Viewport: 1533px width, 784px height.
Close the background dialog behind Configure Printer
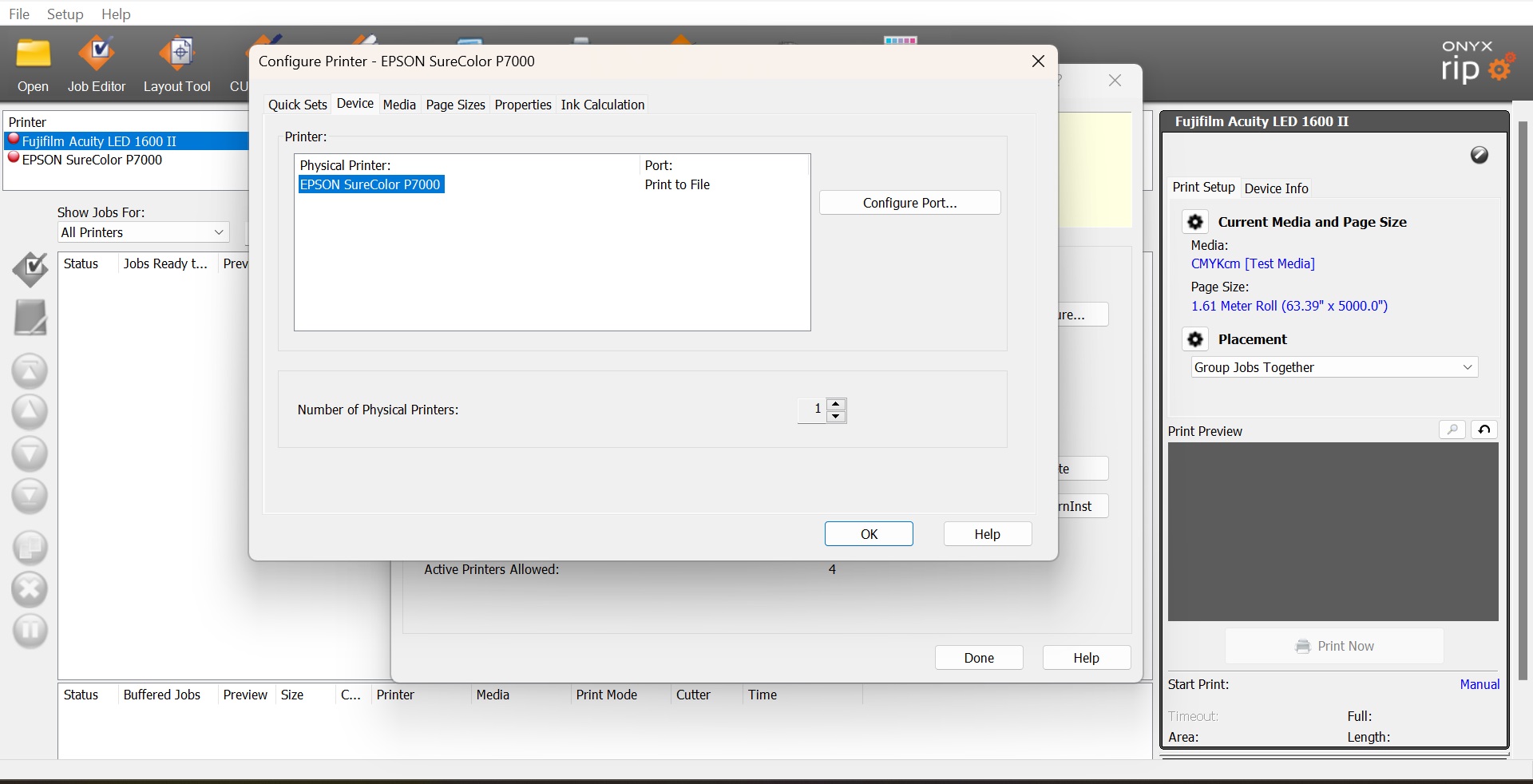tap(1115, 81)
